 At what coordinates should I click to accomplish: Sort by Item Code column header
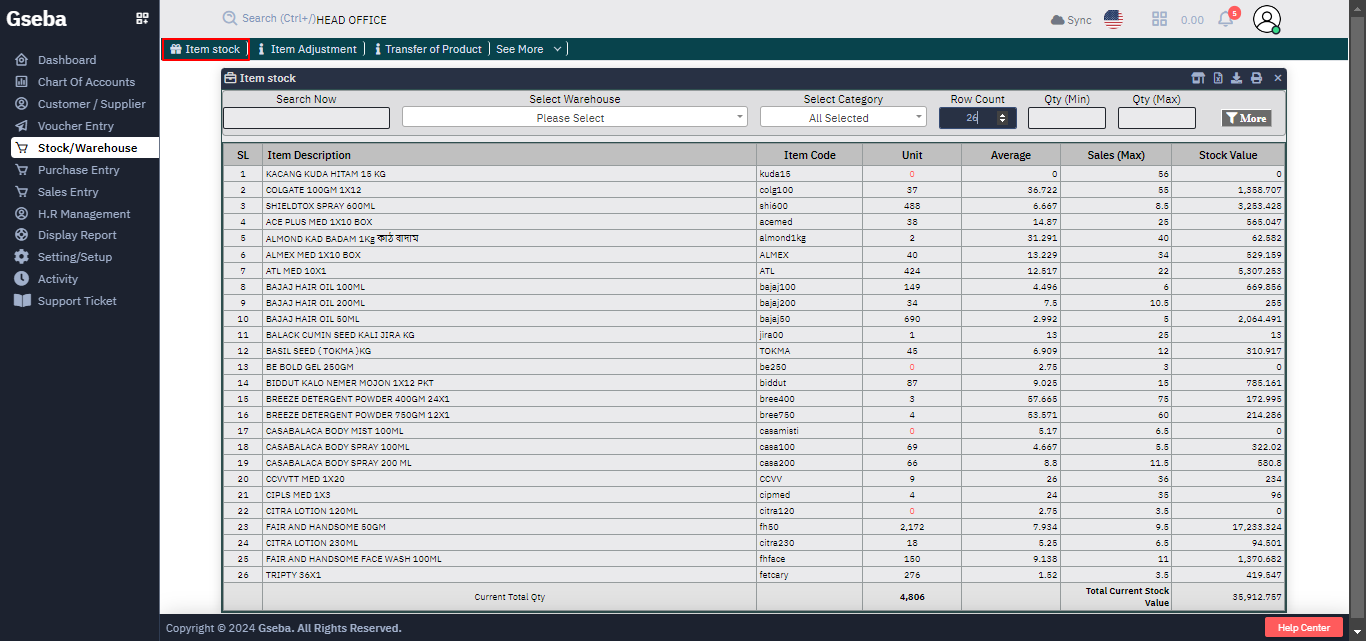[x=810, y=155]
